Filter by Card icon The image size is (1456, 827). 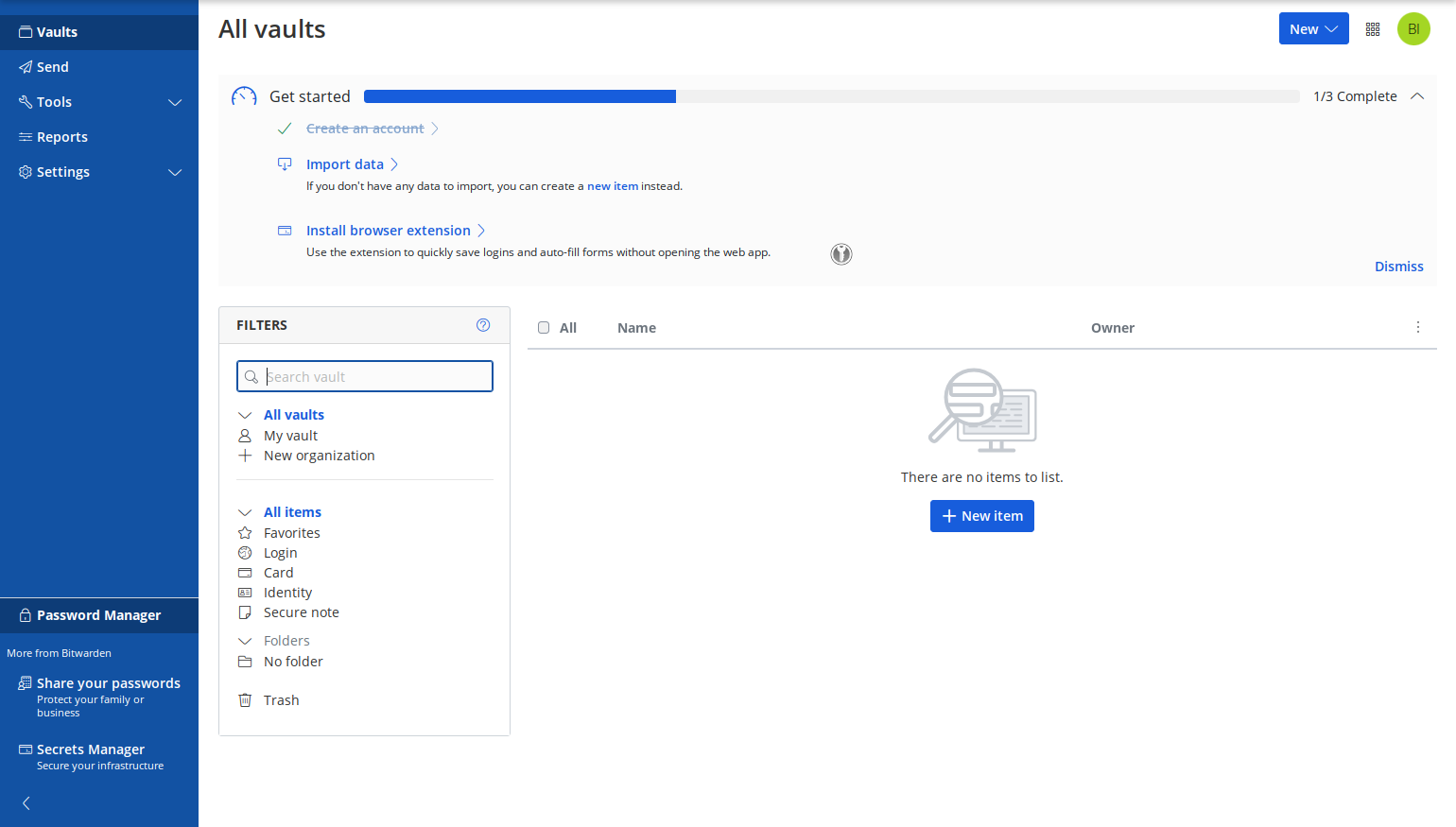point(245,573)
